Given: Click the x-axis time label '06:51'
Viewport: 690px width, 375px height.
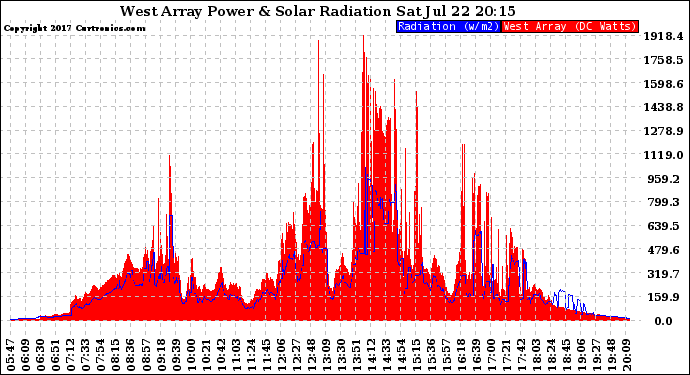Looking at the screenshot, I should click(56, 355).
